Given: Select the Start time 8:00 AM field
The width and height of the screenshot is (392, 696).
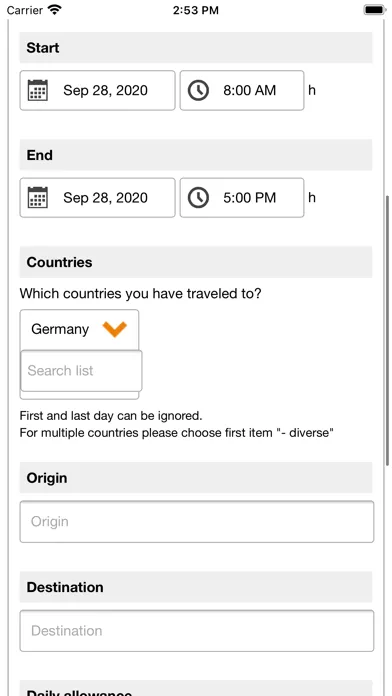Looking at the screenshot, I should coord(242,90).
